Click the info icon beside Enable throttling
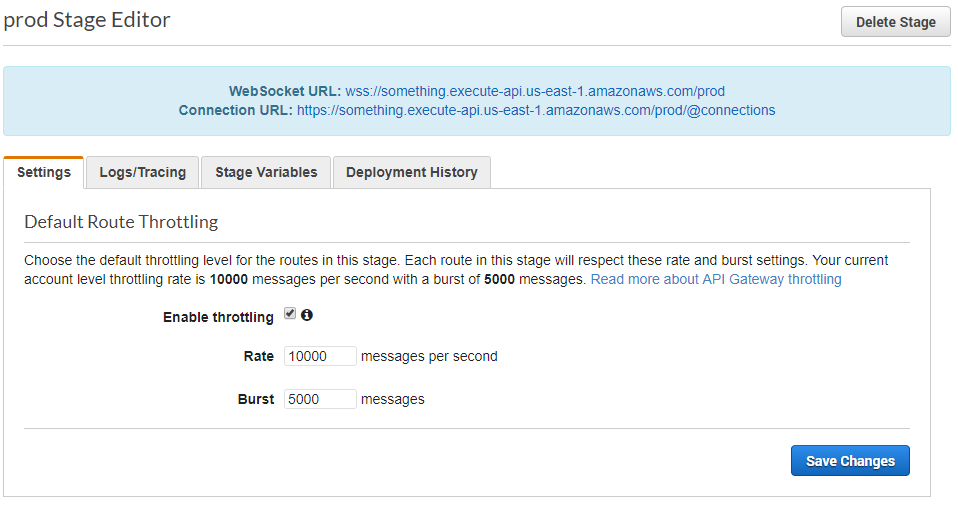The height and width of the screenshot is (507, 958). [307, 315]
